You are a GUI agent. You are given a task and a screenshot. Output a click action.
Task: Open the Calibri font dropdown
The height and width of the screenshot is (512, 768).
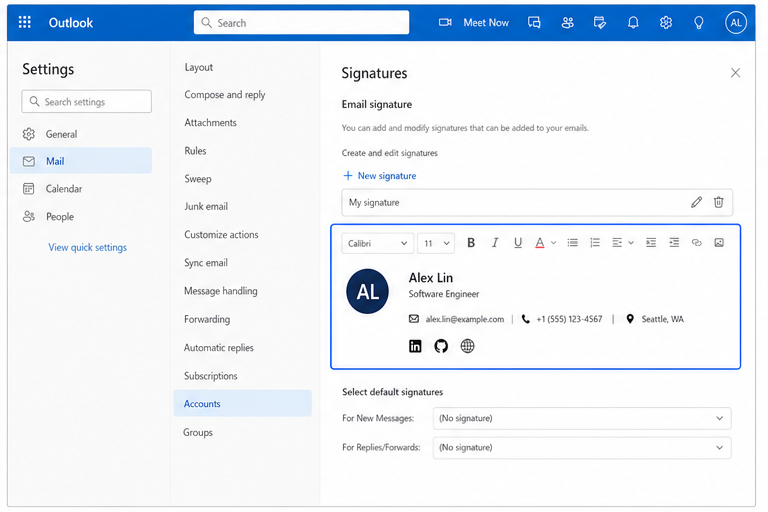[x=378, y=243]
